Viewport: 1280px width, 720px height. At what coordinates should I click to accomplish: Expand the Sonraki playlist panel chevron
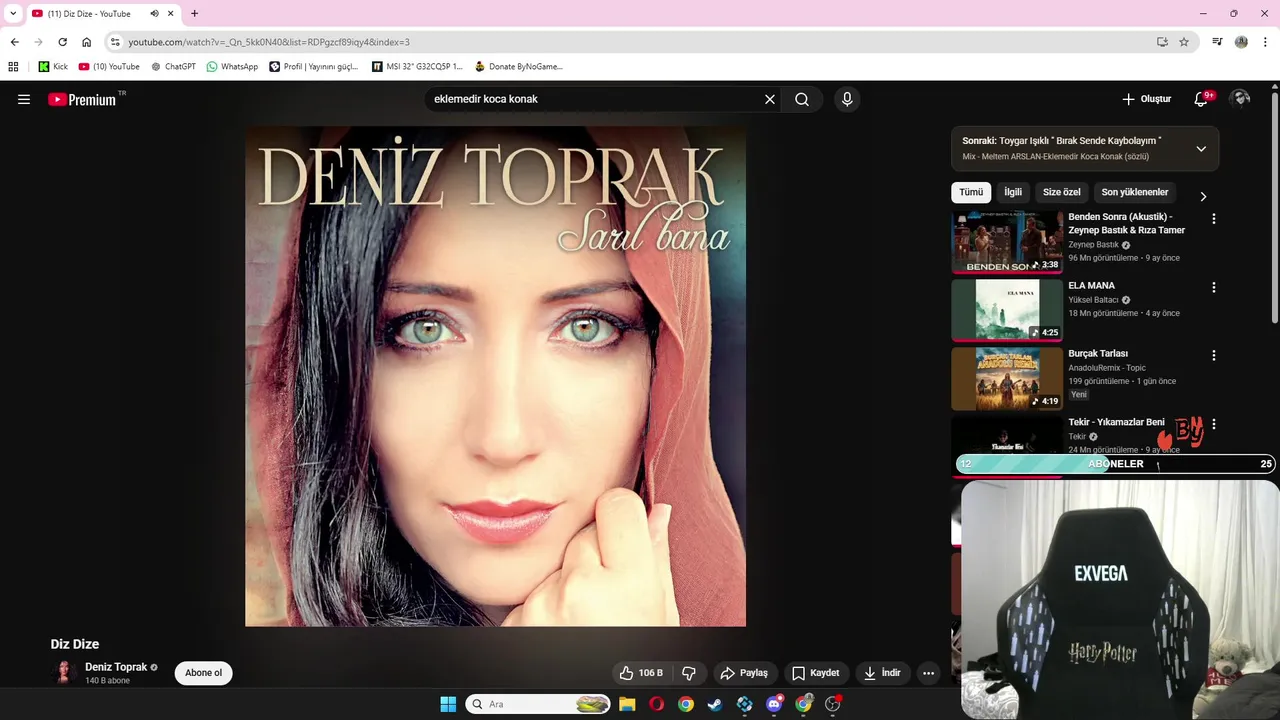click(x=1201, y=149)
